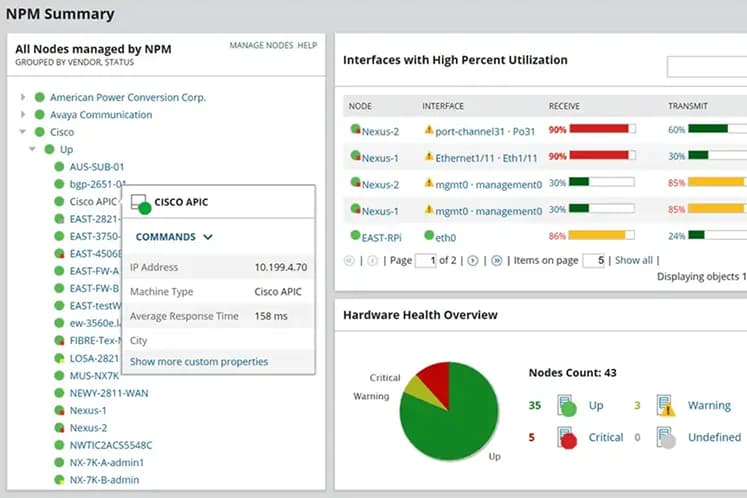
Task: Click AUS-SUB-01 green status icon
Action: (59, 167)
